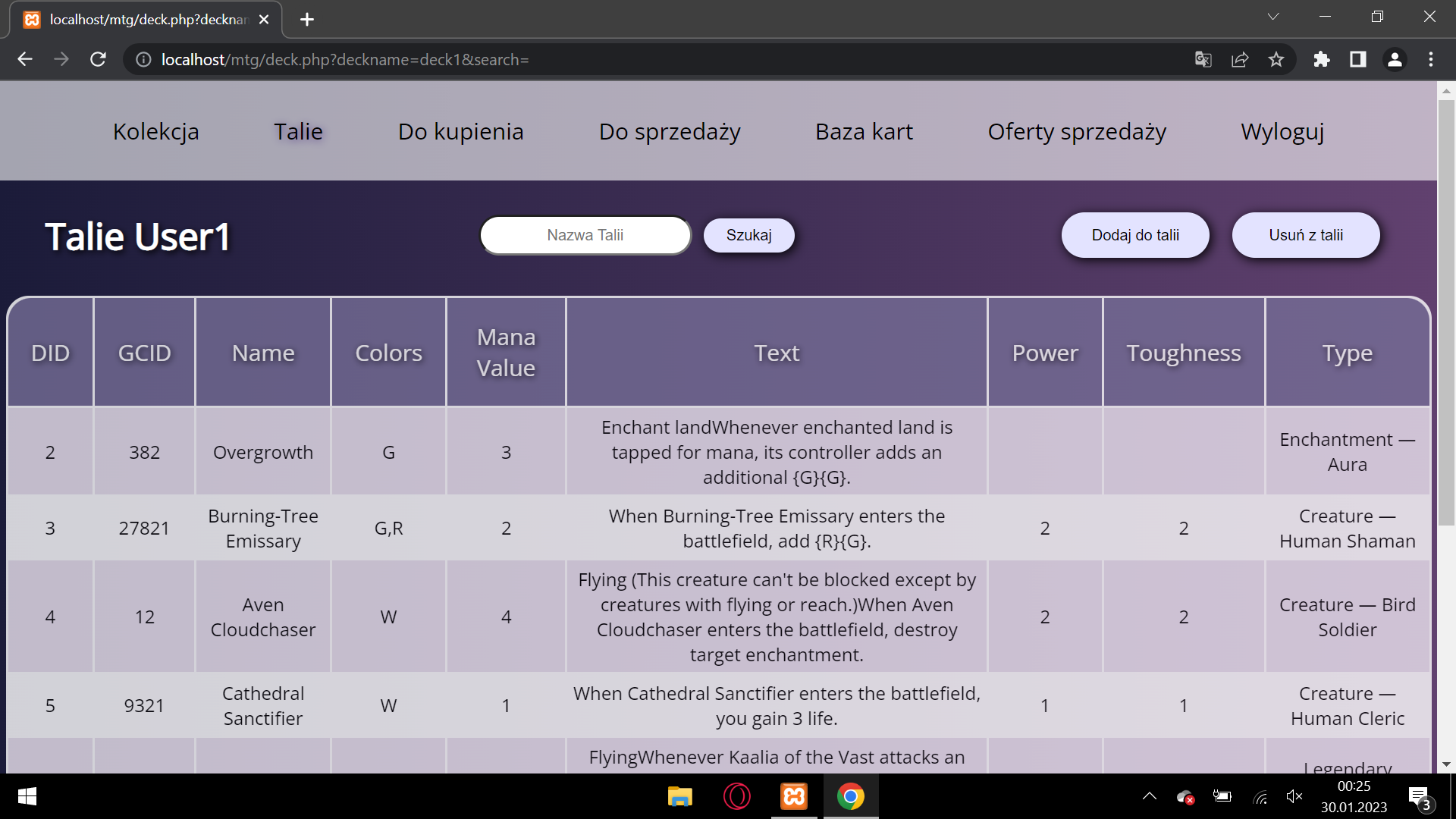The image size is (1456, 819).
Task: Open the Kolekcja menu item
Action: pyautogui.click(x=156, y=131)
